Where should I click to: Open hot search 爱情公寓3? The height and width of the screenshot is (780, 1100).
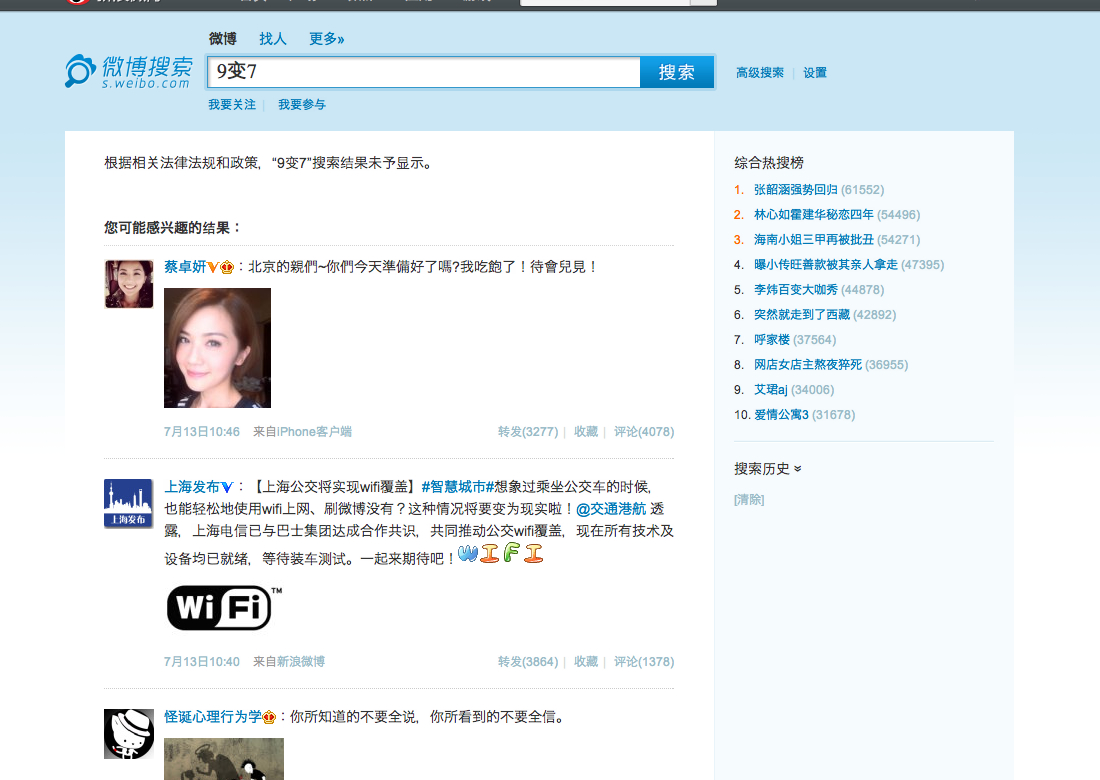782,415
